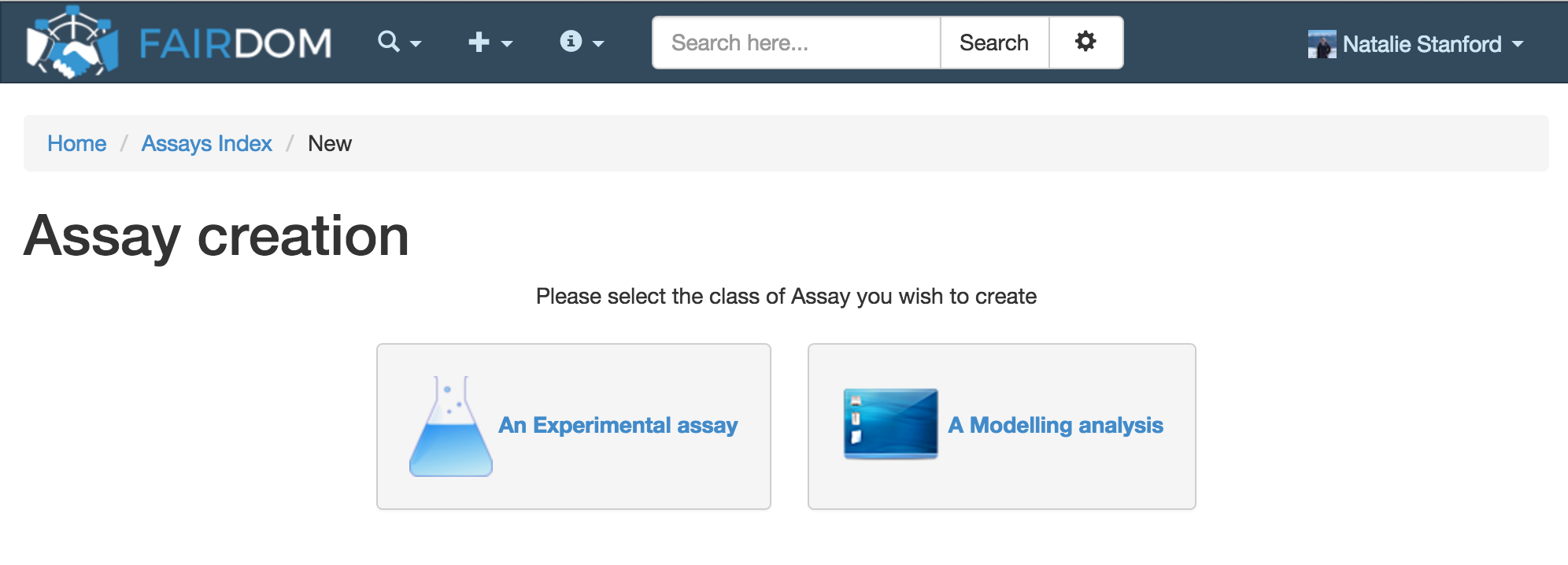Click the New breadcrumb entry

click(x=329, y=143)
